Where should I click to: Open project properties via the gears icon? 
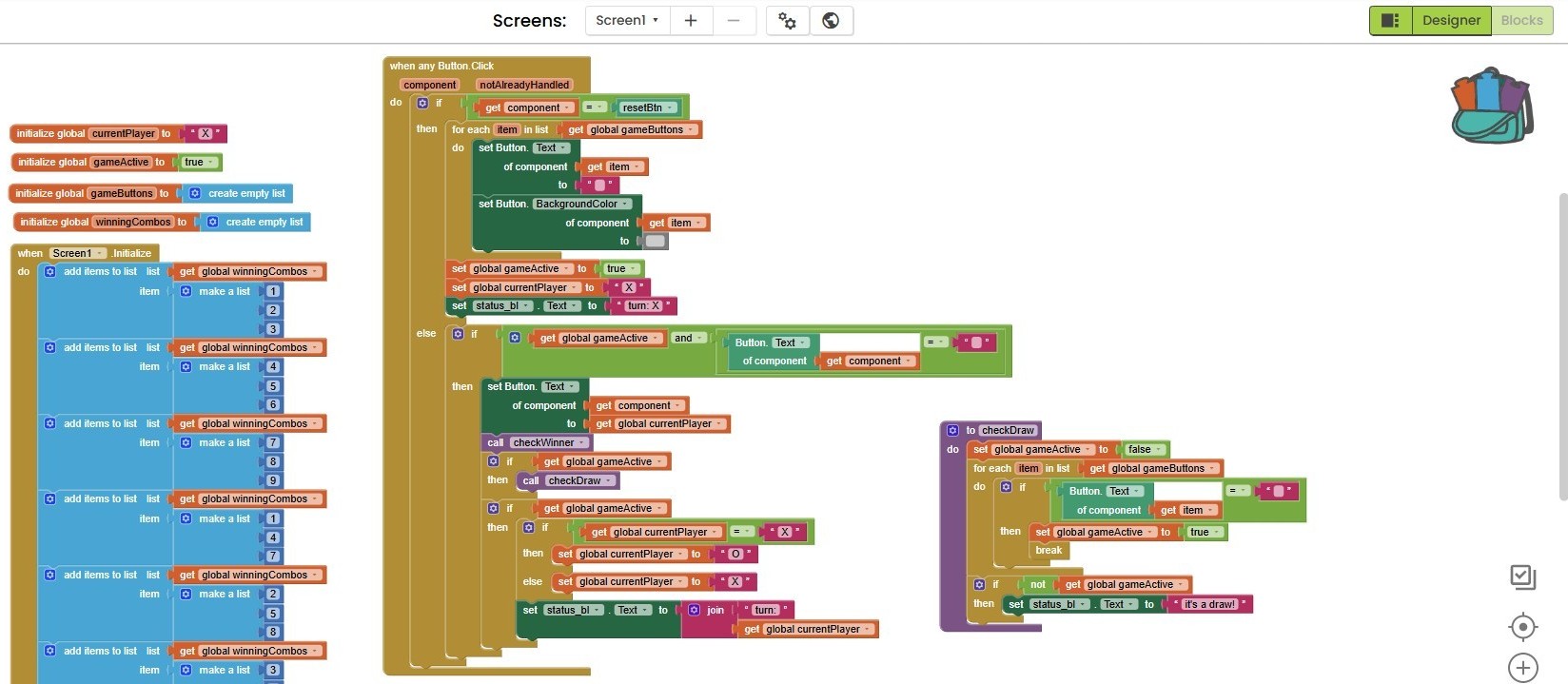(787, 20)
